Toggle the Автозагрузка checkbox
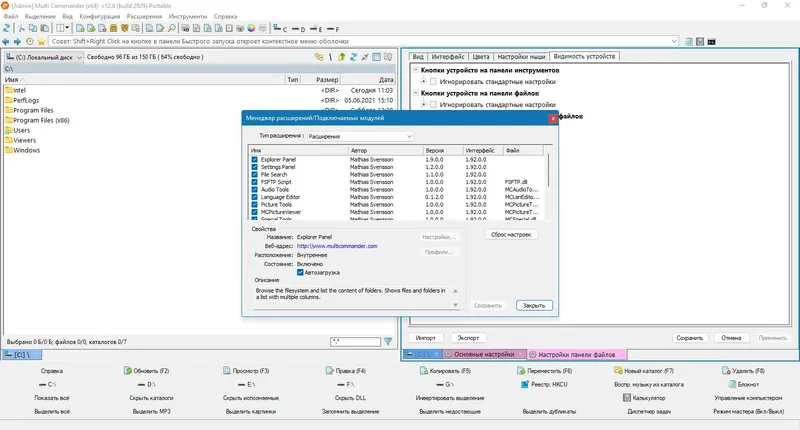 coord(301,272)
